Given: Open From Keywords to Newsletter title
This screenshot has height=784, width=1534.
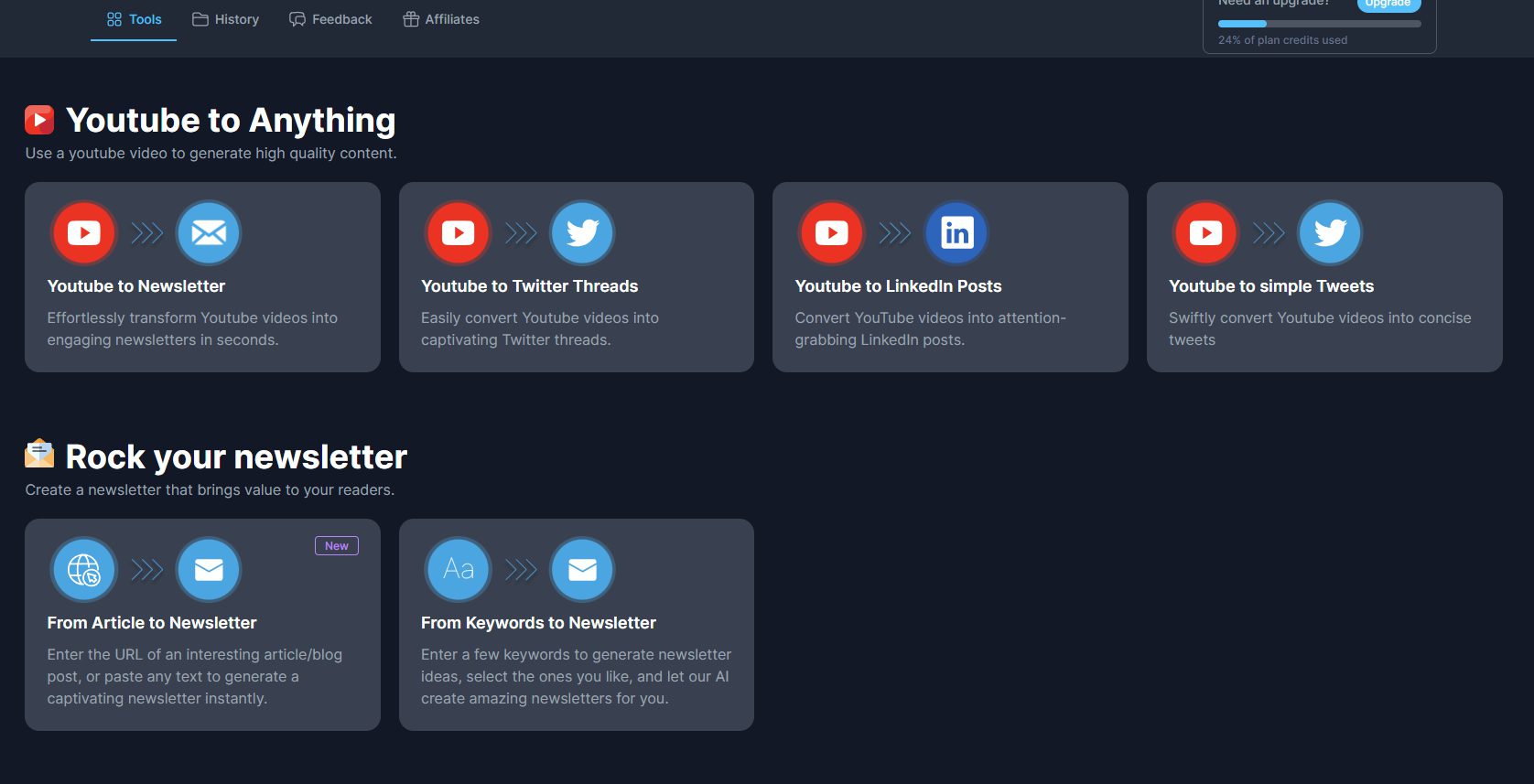Looking at the screenshot, I should (x=538, y=623).
